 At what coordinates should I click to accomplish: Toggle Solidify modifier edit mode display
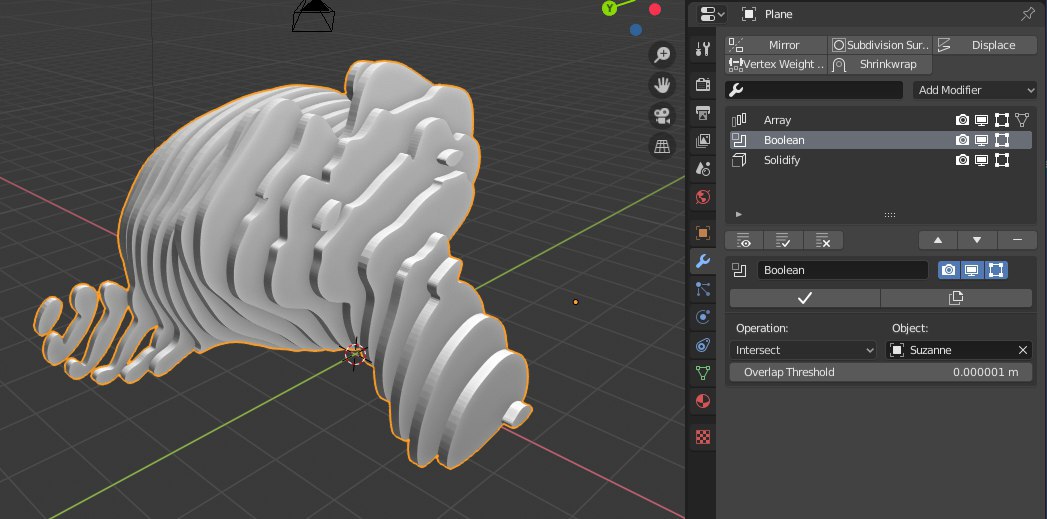[1002, 160]
